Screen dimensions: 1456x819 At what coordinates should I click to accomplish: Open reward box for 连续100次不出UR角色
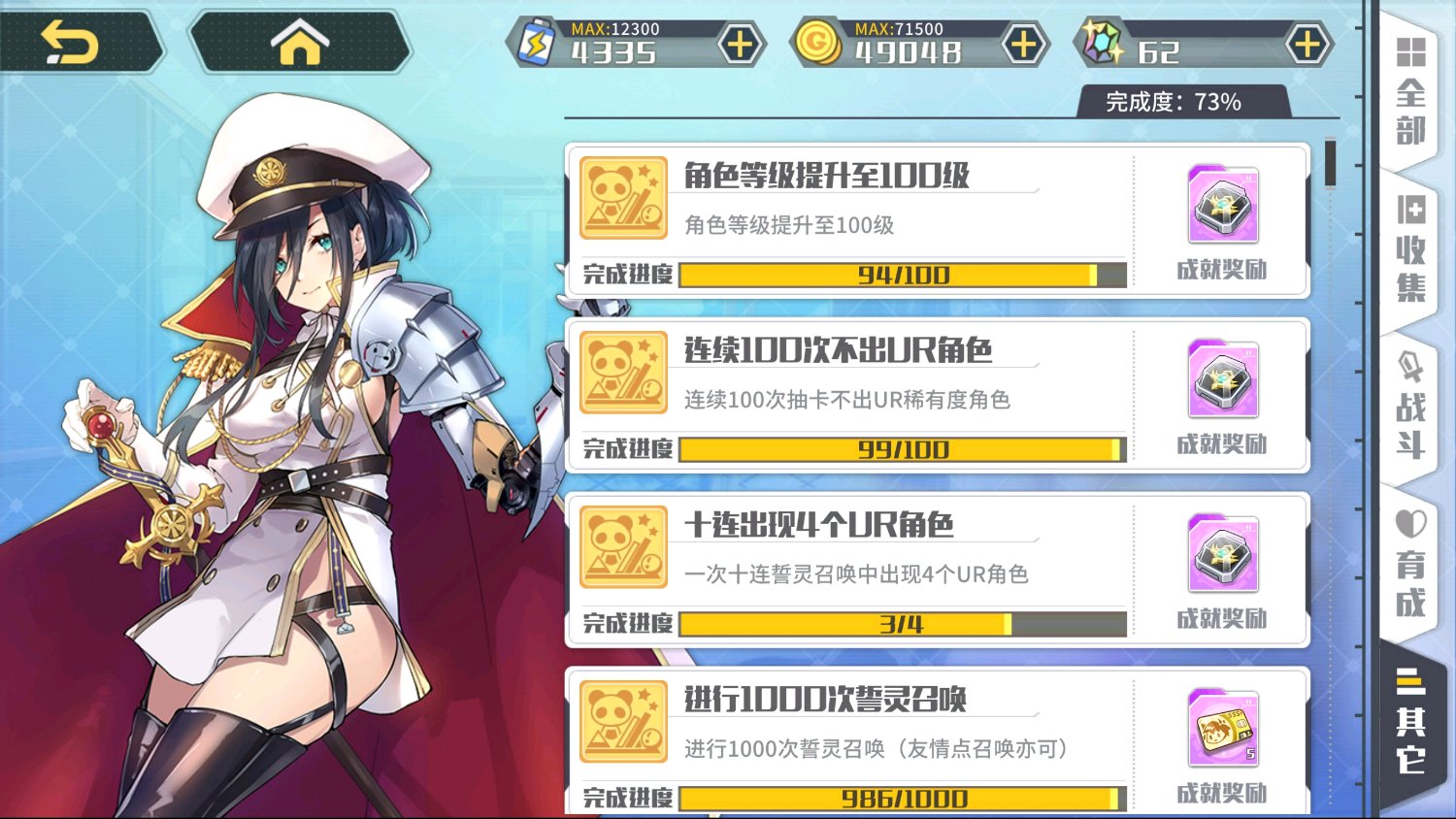click(x=1223, y=379)
